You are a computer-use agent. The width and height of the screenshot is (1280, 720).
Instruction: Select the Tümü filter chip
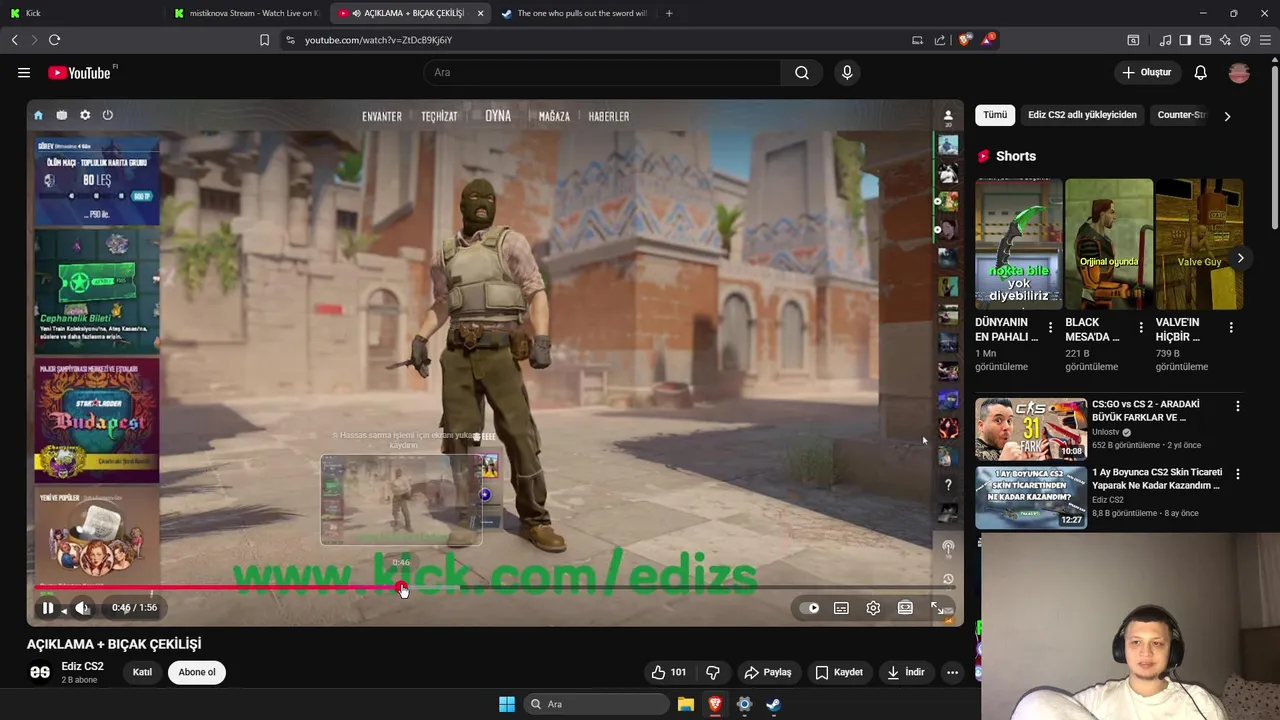[995, 115]
